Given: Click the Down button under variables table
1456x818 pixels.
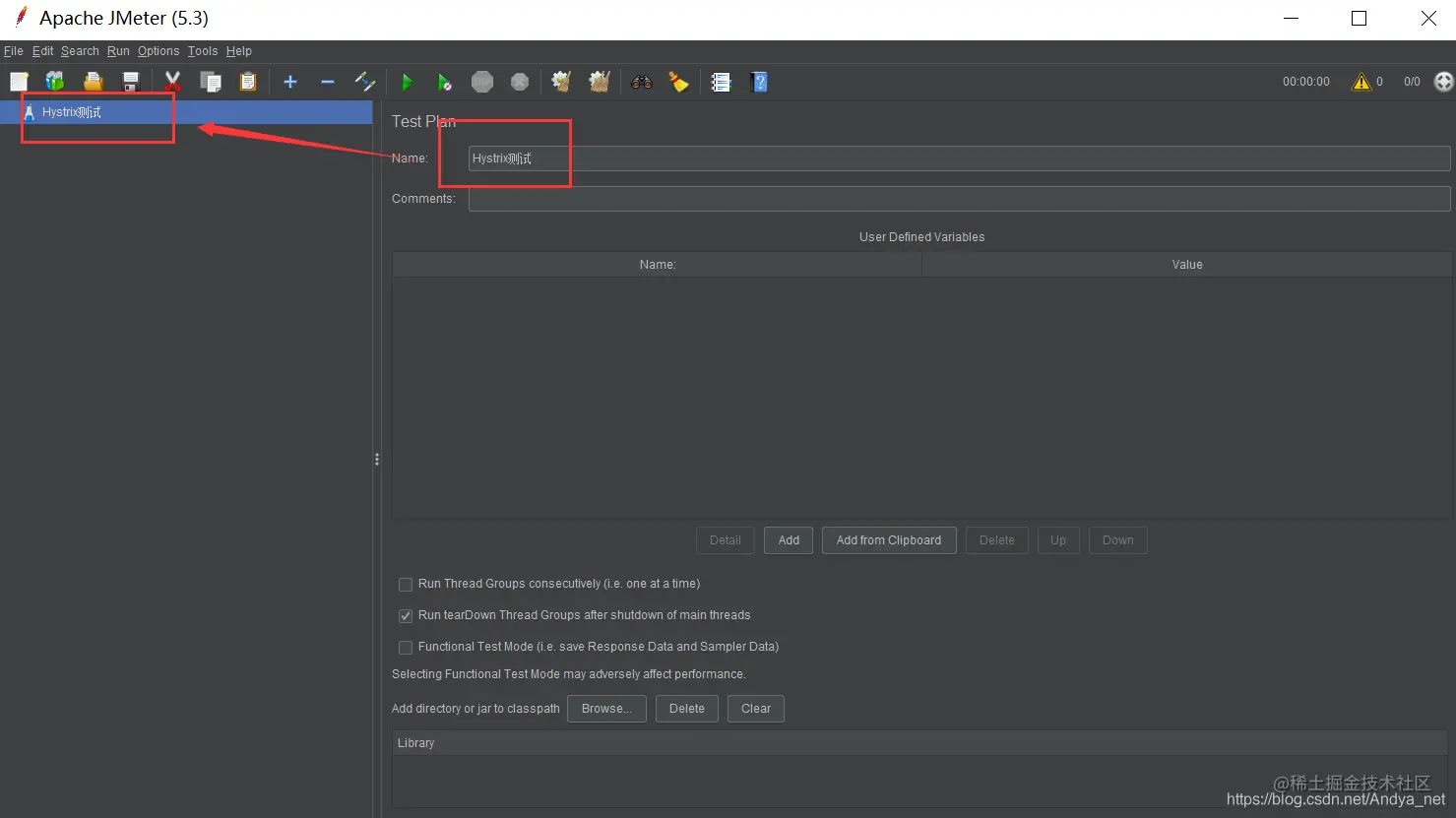Looking at the screenshot, I should (1118, 540).
